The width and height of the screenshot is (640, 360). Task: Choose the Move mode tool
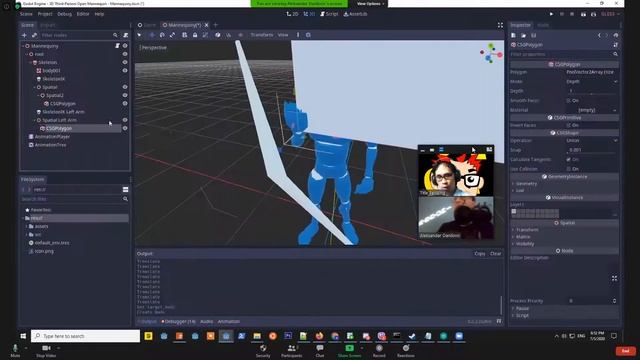(152, 35)
